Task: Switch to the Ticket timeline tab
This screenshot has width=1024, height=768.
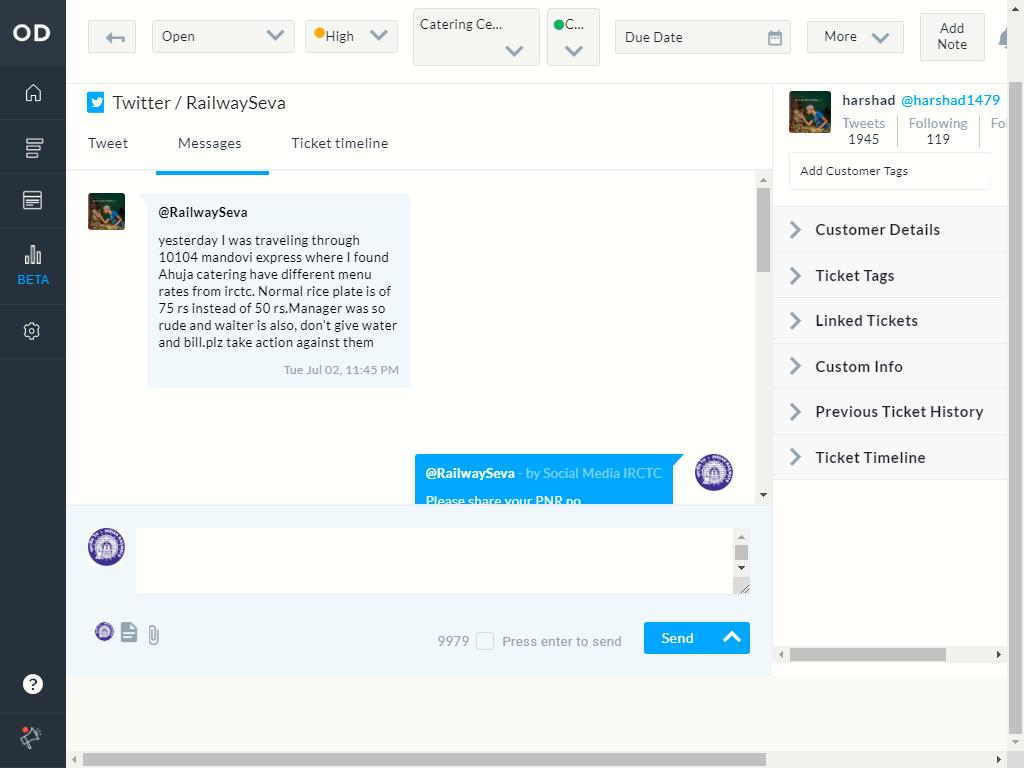Action: (340, 143)
